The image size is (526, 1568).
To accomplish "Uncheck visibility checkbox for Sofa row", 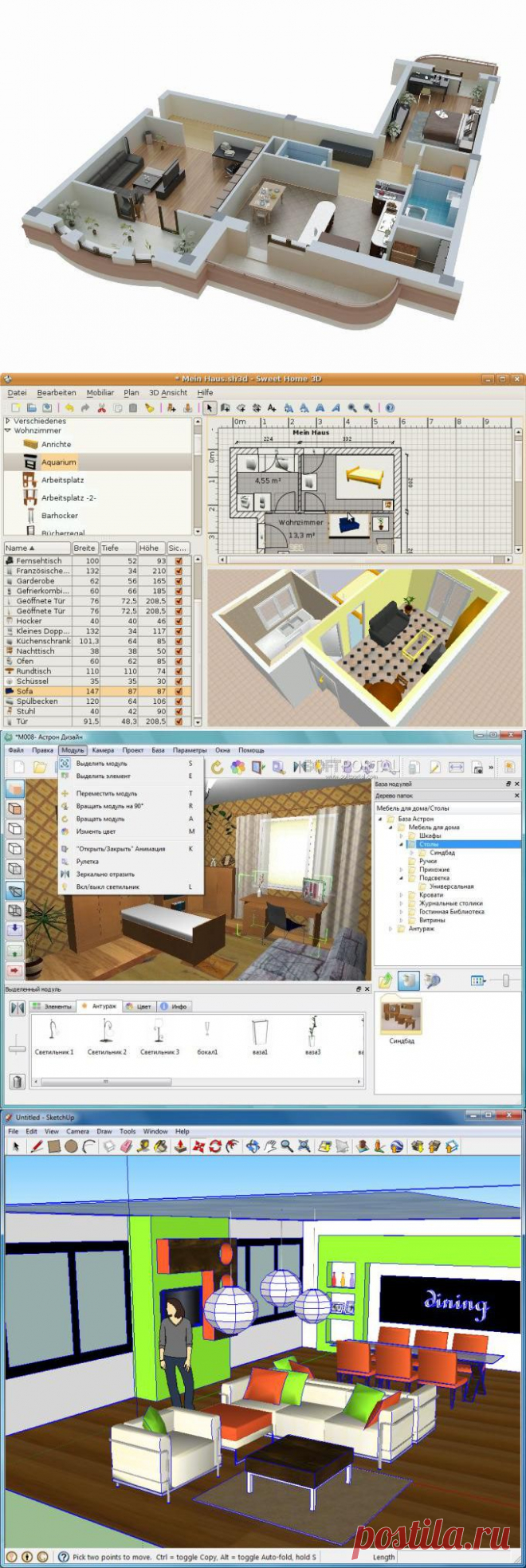I will tap(179, 691).
